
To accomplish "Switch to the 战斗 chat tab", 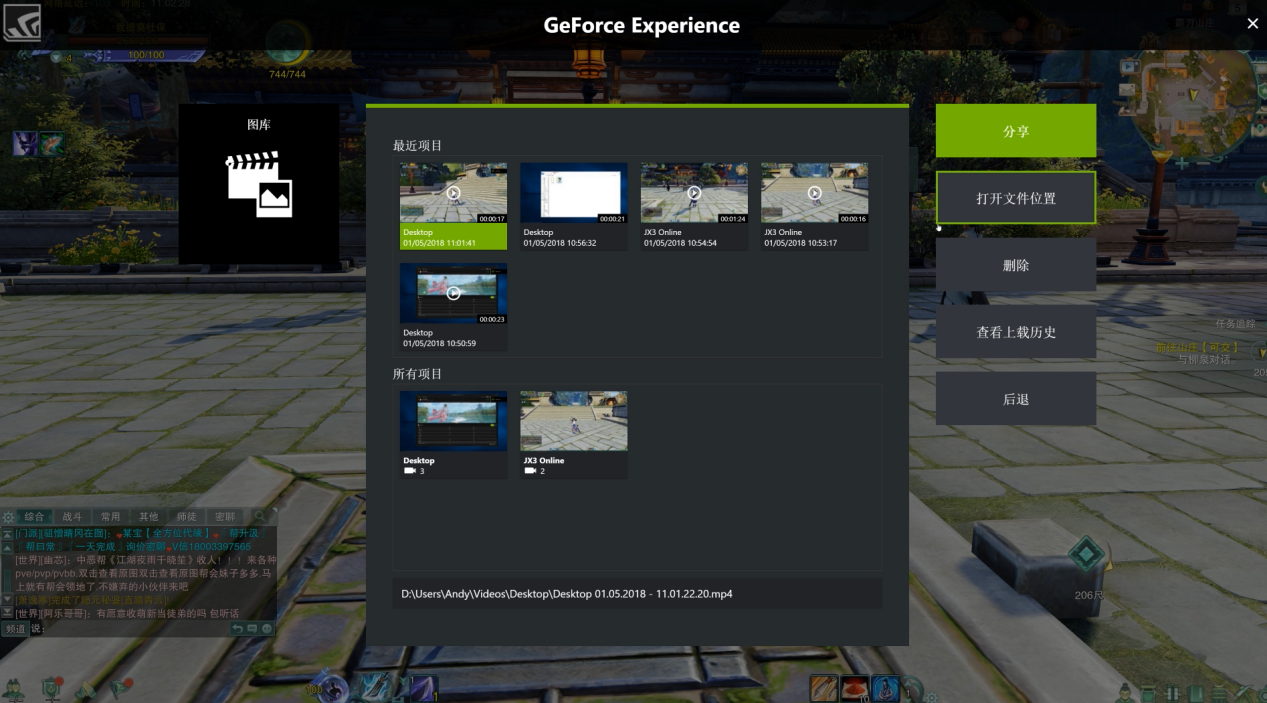I will point(72,517).
